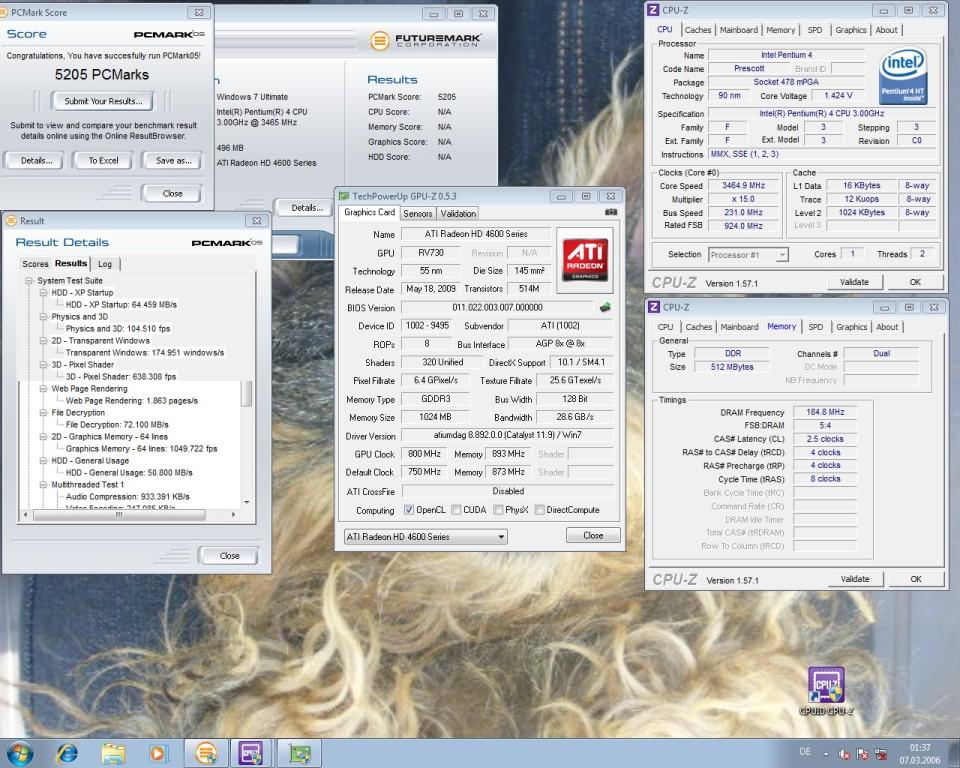Click Close in the Result Details window
The width and height of the screenshot is (960, 768).
pos(229,555)
